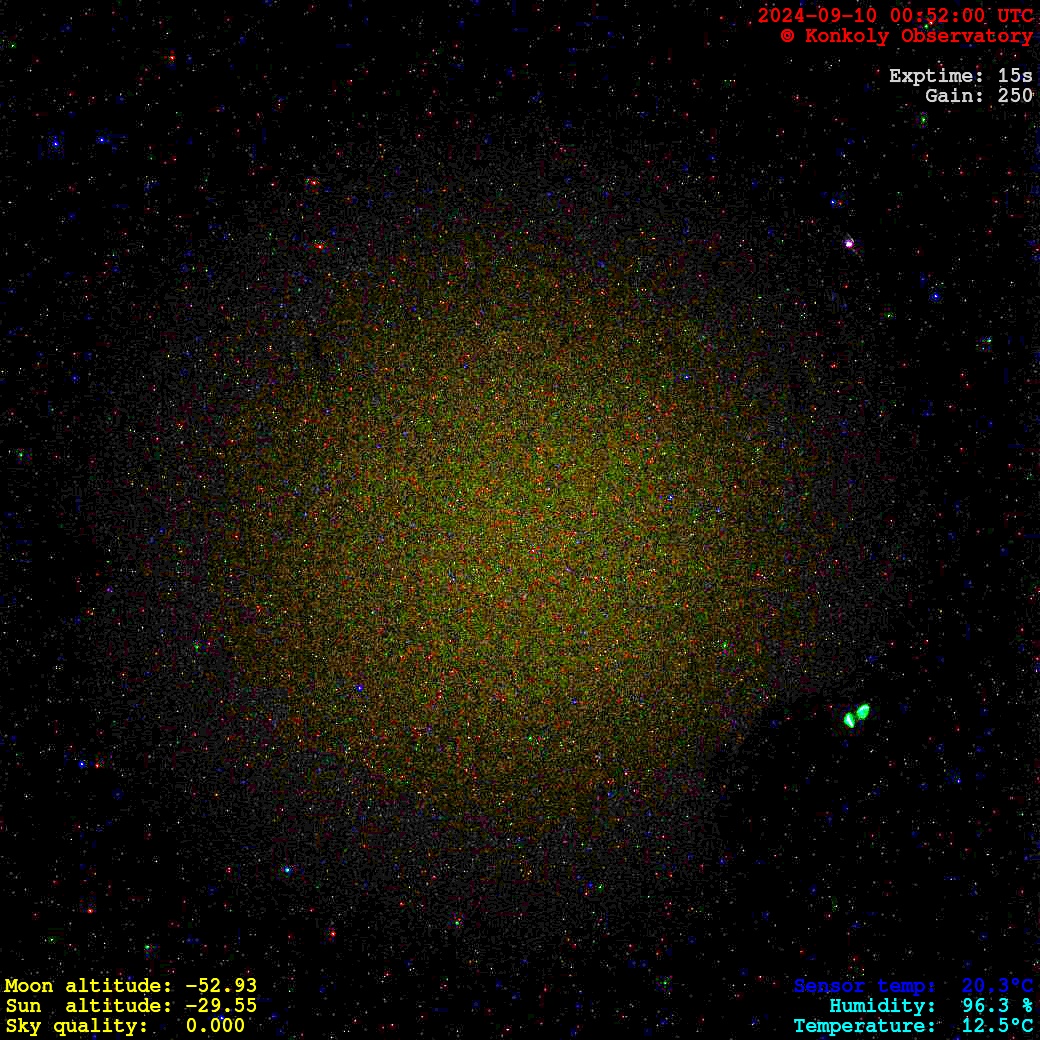Click the bright green double blob
The height and width of the screenshot is (1040, 1040).
point(856,715)
